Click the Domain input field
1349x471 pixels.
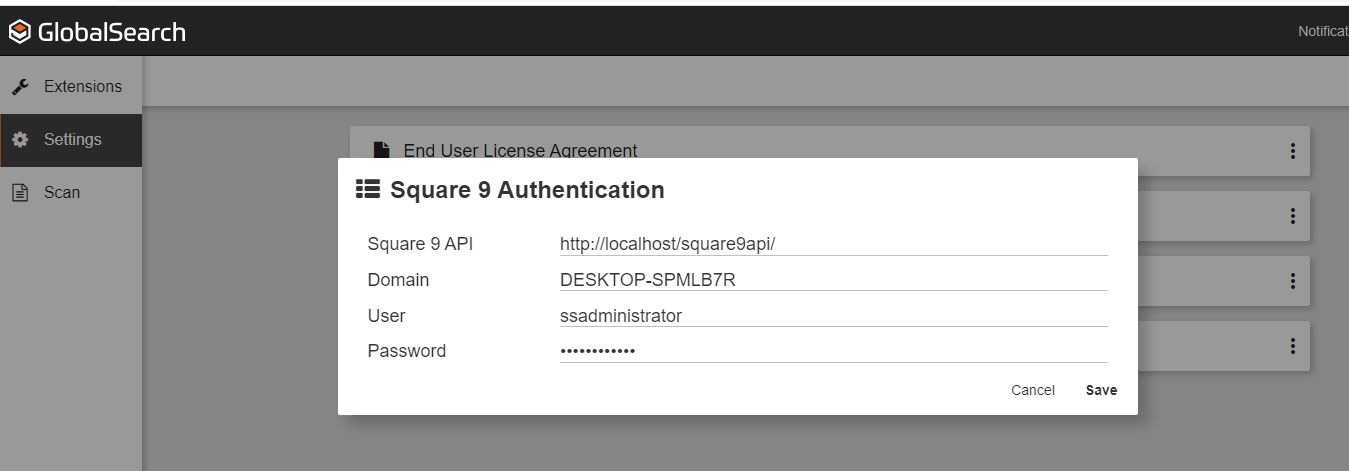point(832,280)
